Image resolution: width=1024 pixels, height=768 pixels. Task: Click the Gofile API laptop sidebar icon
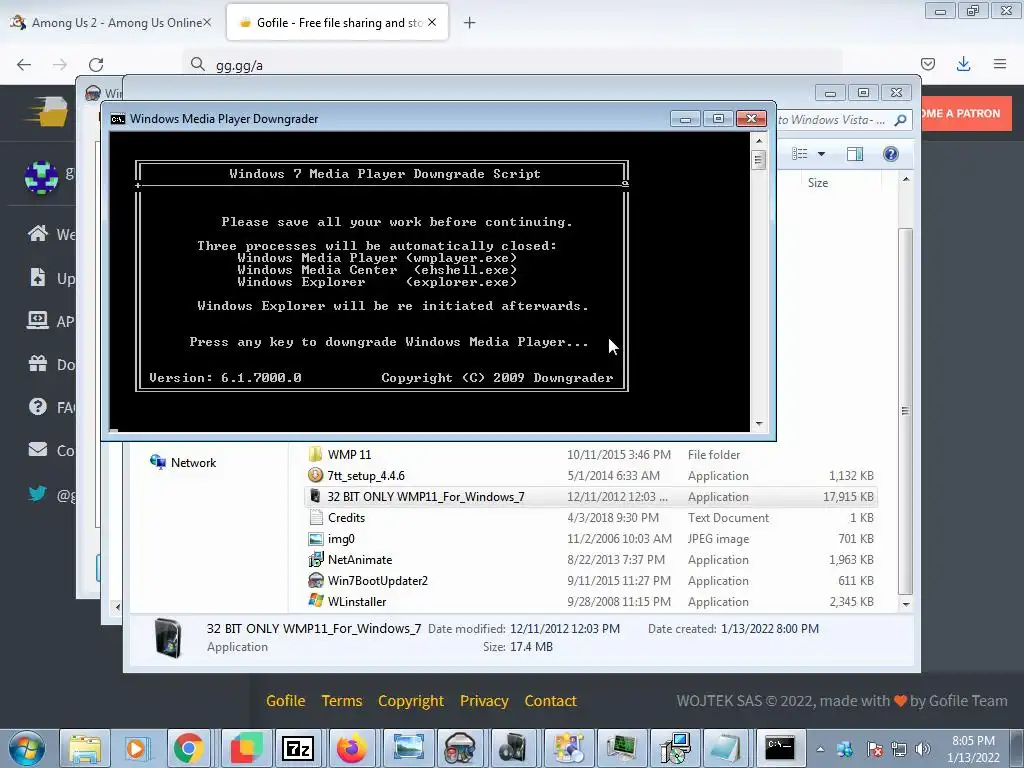pyautogui.click(x=38, y=320)
